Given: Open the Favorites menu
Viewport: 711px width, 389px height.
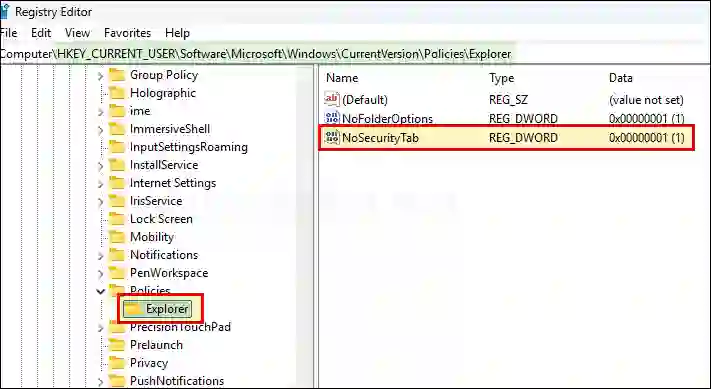Looking at the screenshot, I should pyautogui.click(x=127, y=33).
